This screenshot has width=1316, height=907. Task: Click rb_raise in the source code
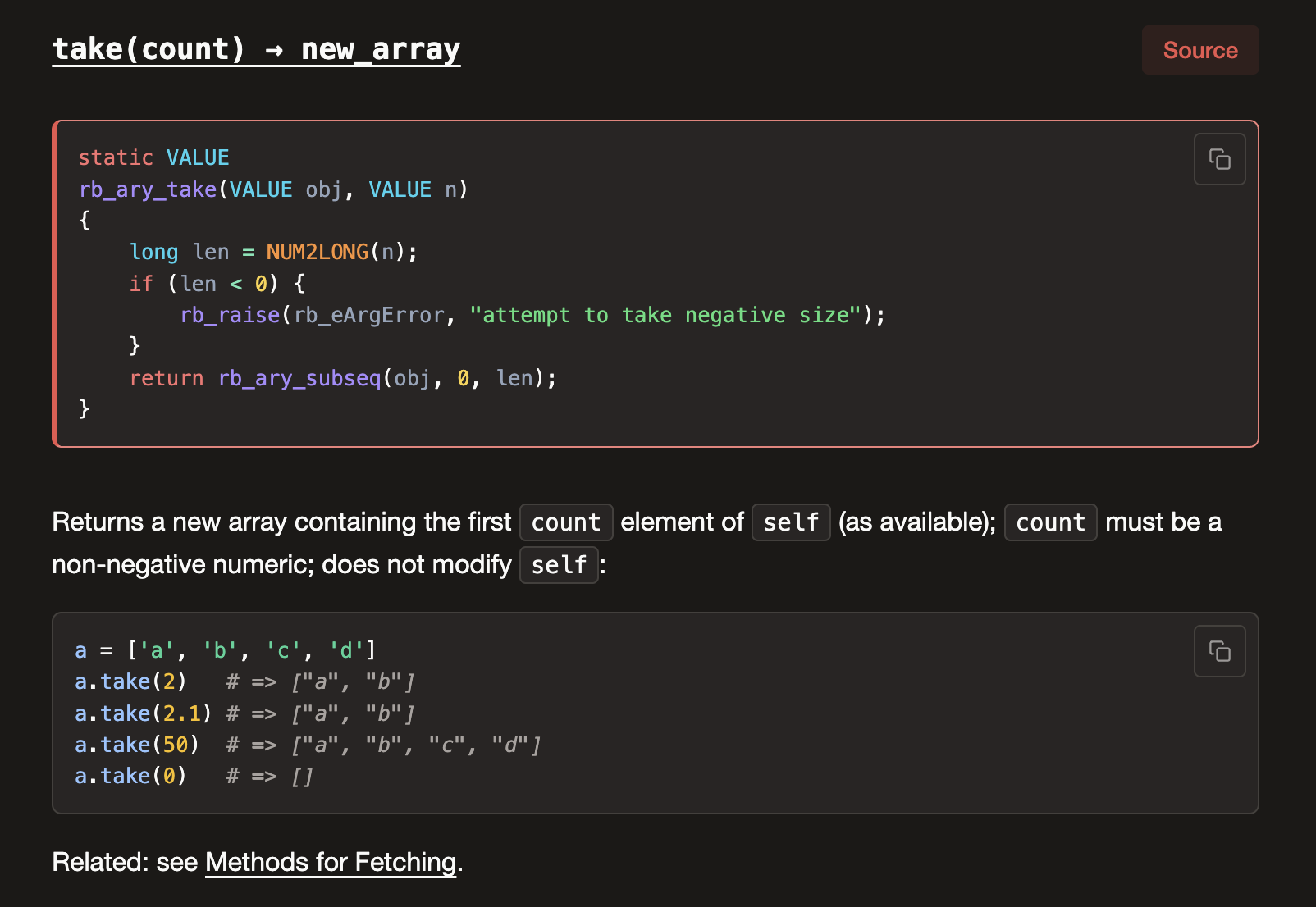pos(231,315)
